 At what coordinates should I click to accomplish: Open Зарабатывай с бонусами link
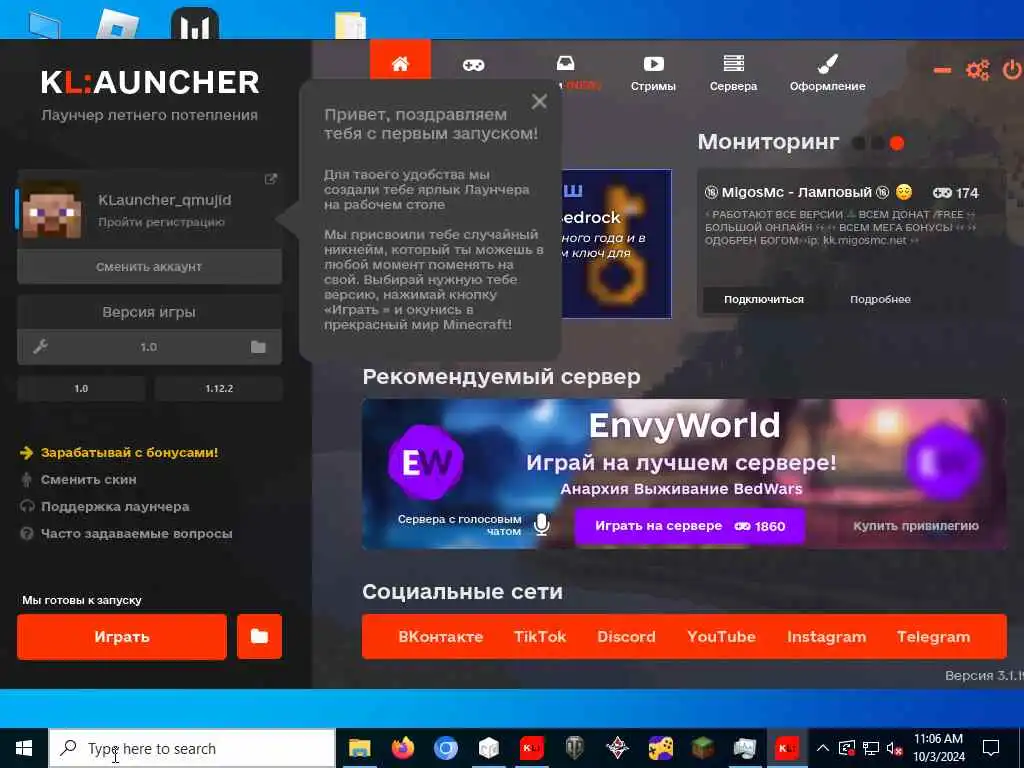coord(129,453)
